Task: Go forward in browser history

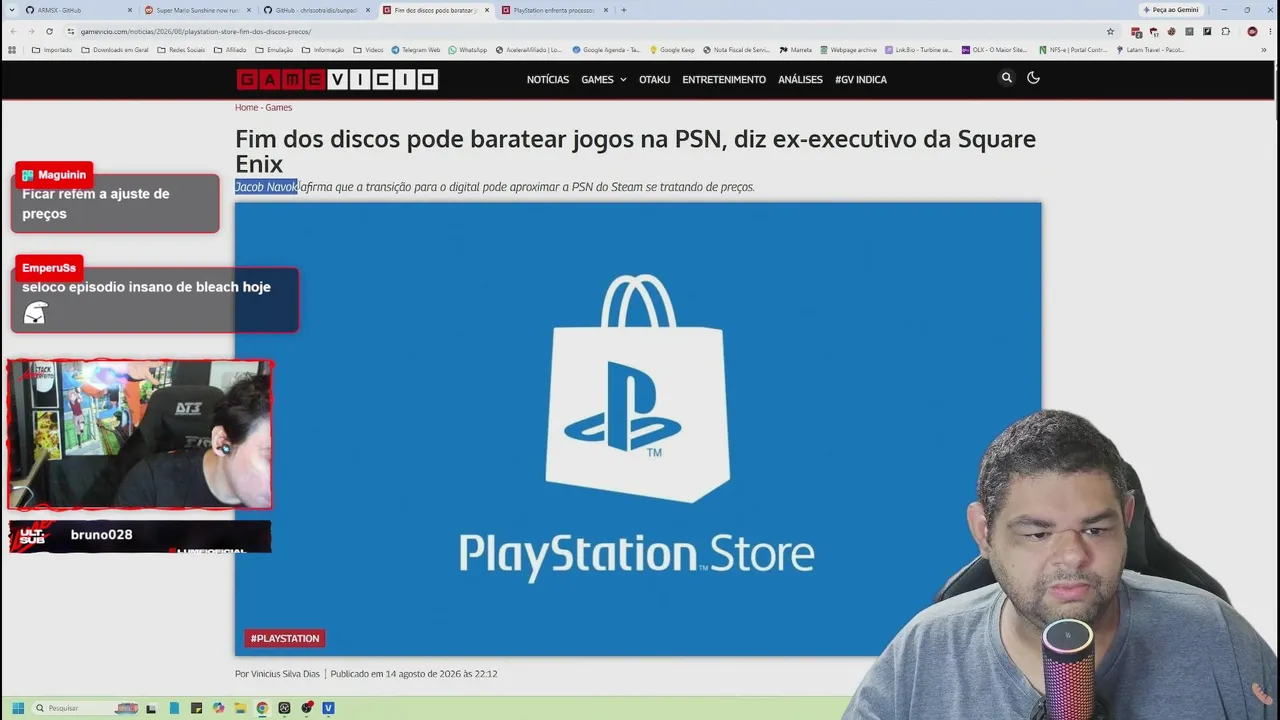Action: click(30, 31)
